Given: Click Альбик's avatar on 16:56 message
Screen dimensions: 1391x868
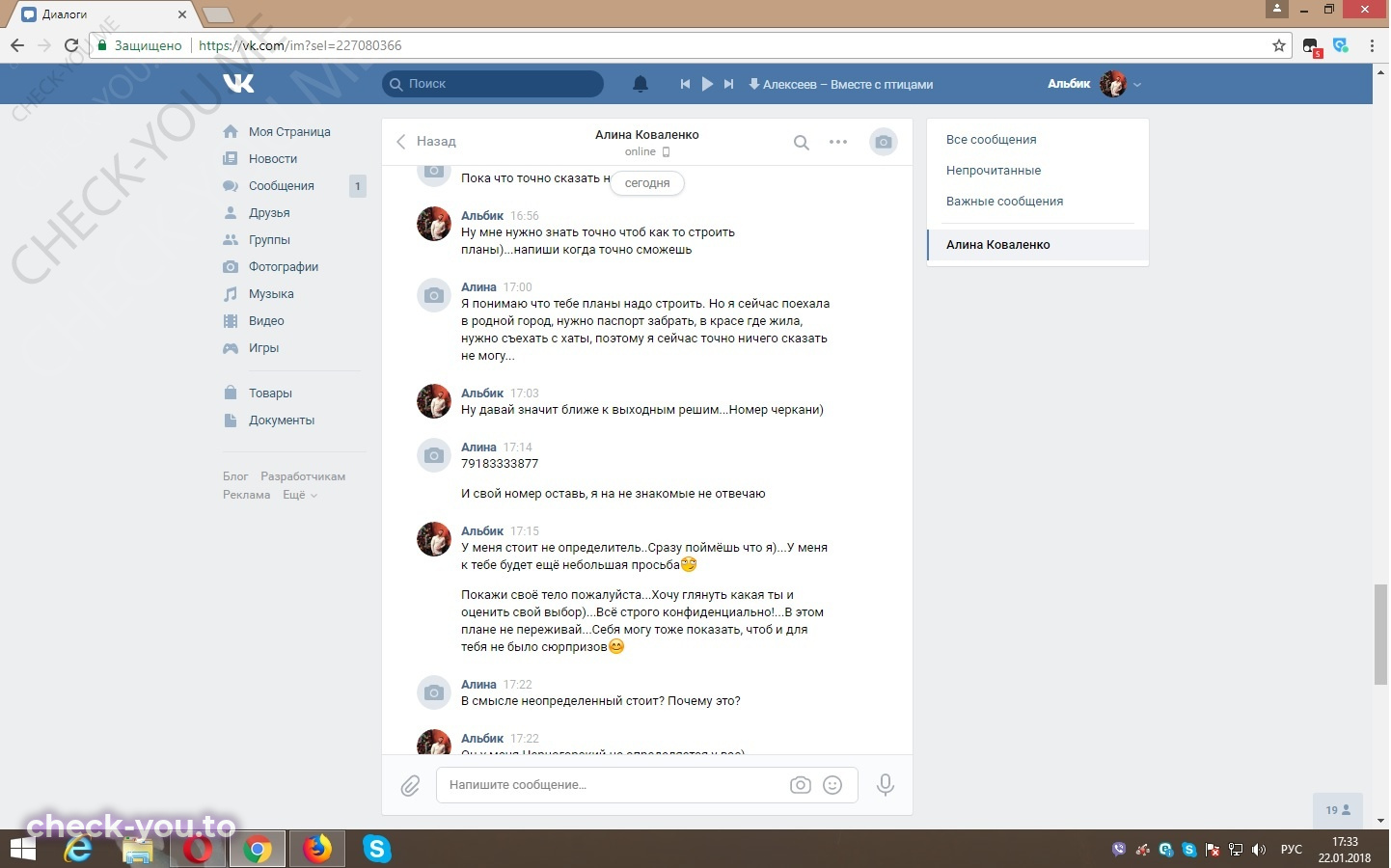Looking at the screenshot, I should [x=434, y=224].
